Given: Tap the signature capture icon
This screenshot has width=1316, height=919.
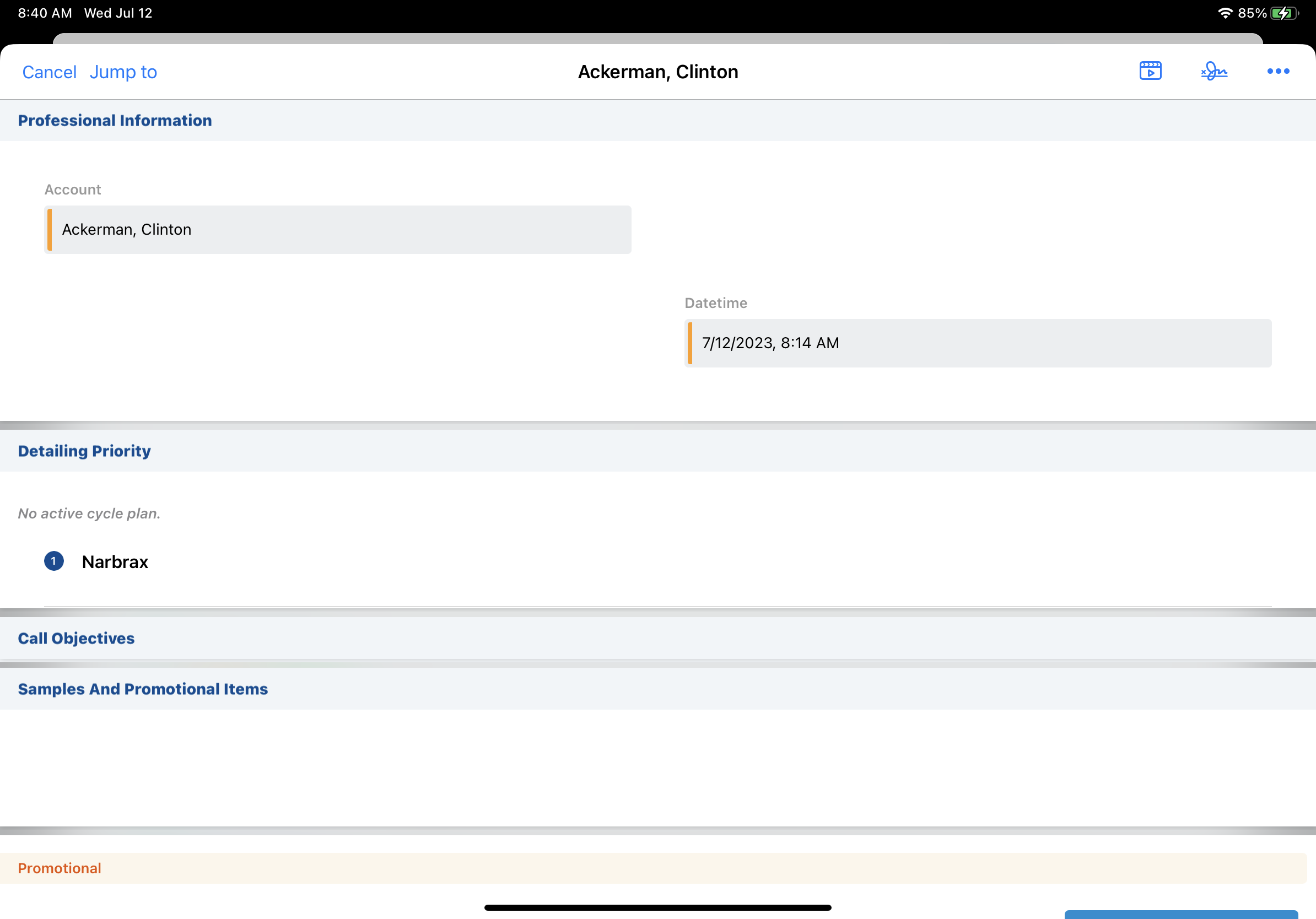Looking at the screenshot, I should point(1214,71).
